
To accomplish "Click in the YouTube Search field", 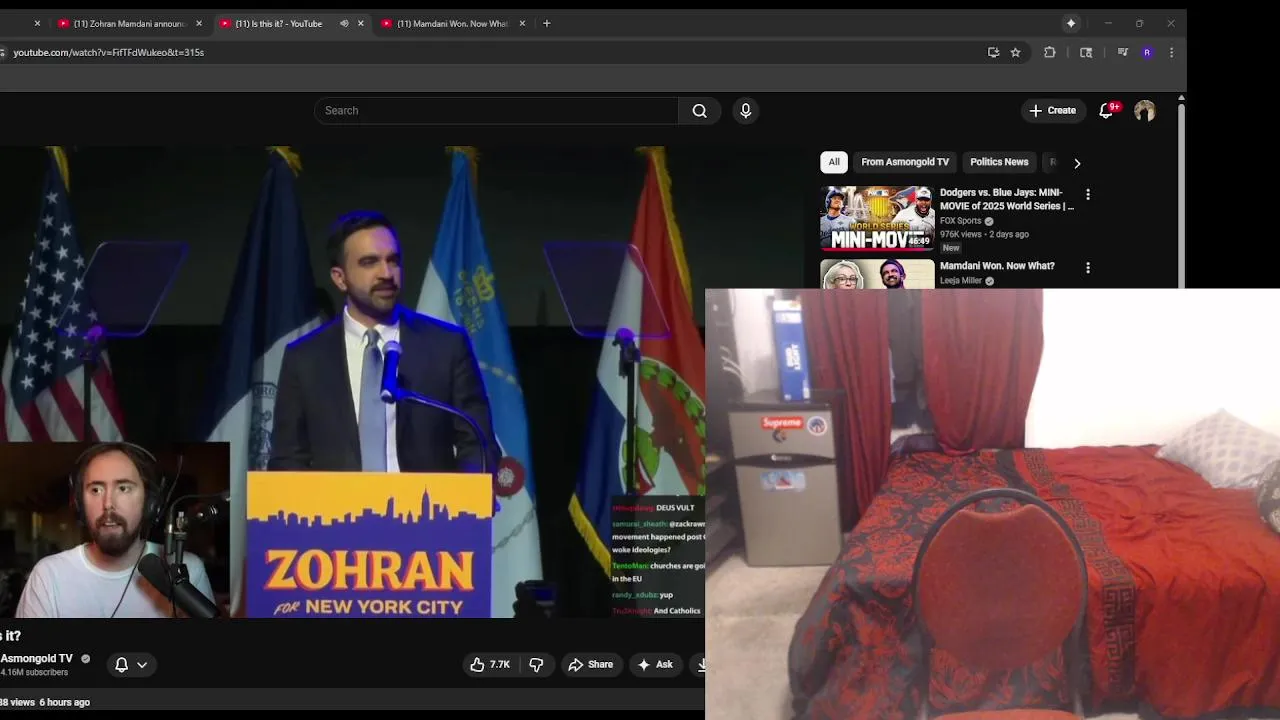I will click(x=496, y=111).
